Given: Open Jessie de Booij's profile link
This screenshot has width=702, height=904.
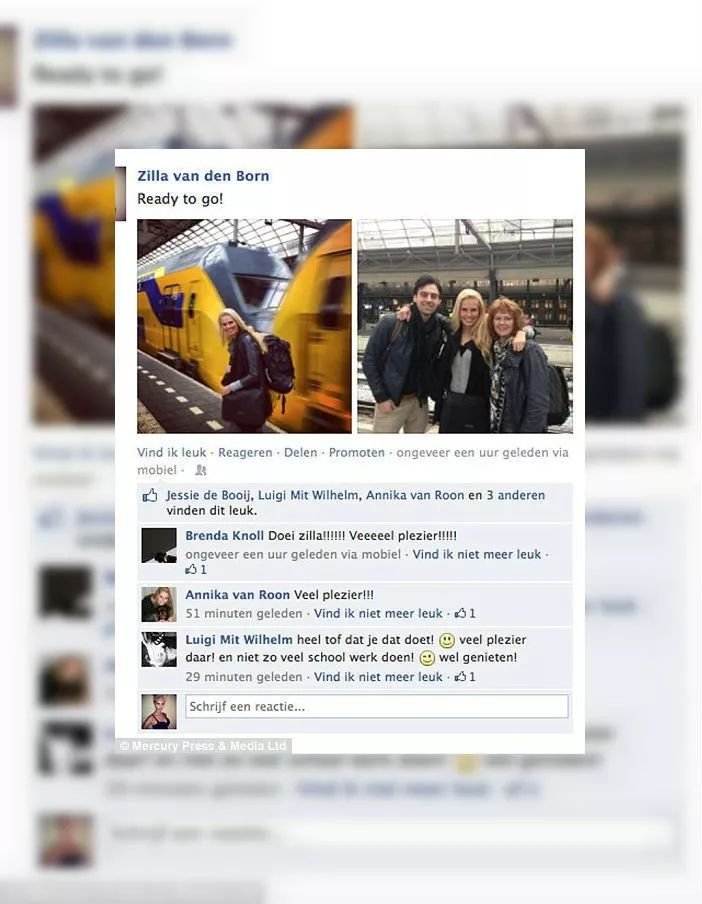Looking at the screenshot, I should [x=209, y=495].
